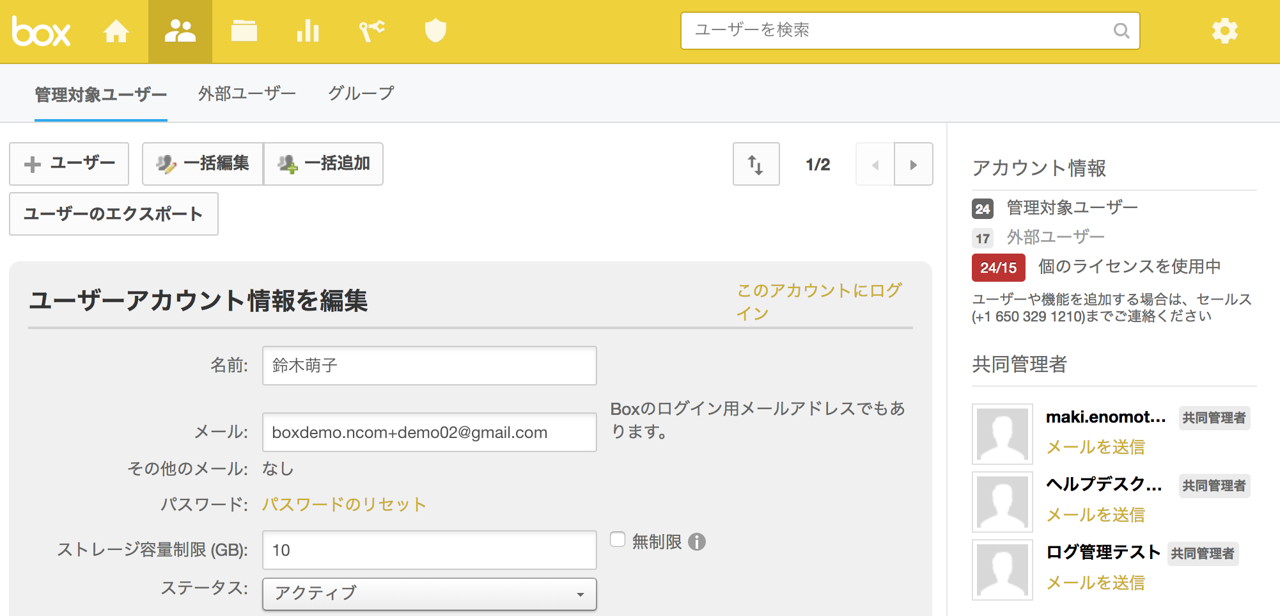Open the settings gear icon
Viewport: 1280px width, 616px height.
[1224, 31]
